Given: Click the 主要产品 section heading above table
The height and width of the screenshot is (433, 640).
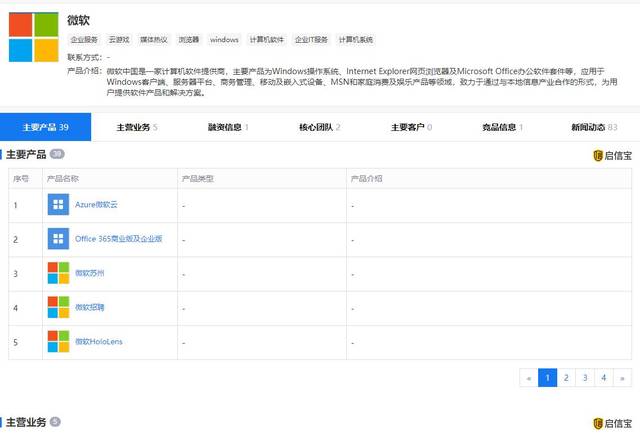Looking at the screenshot, I should pos(26,154).
